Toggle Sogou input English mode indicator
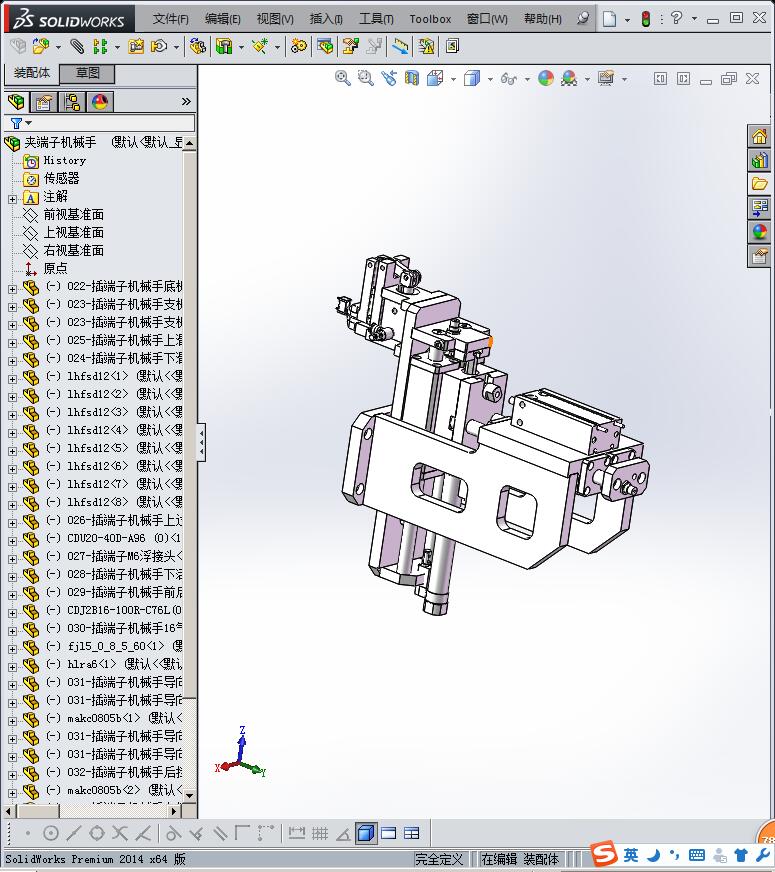The width and height of the screenshot is (775, 872). [x=630, y=855]
